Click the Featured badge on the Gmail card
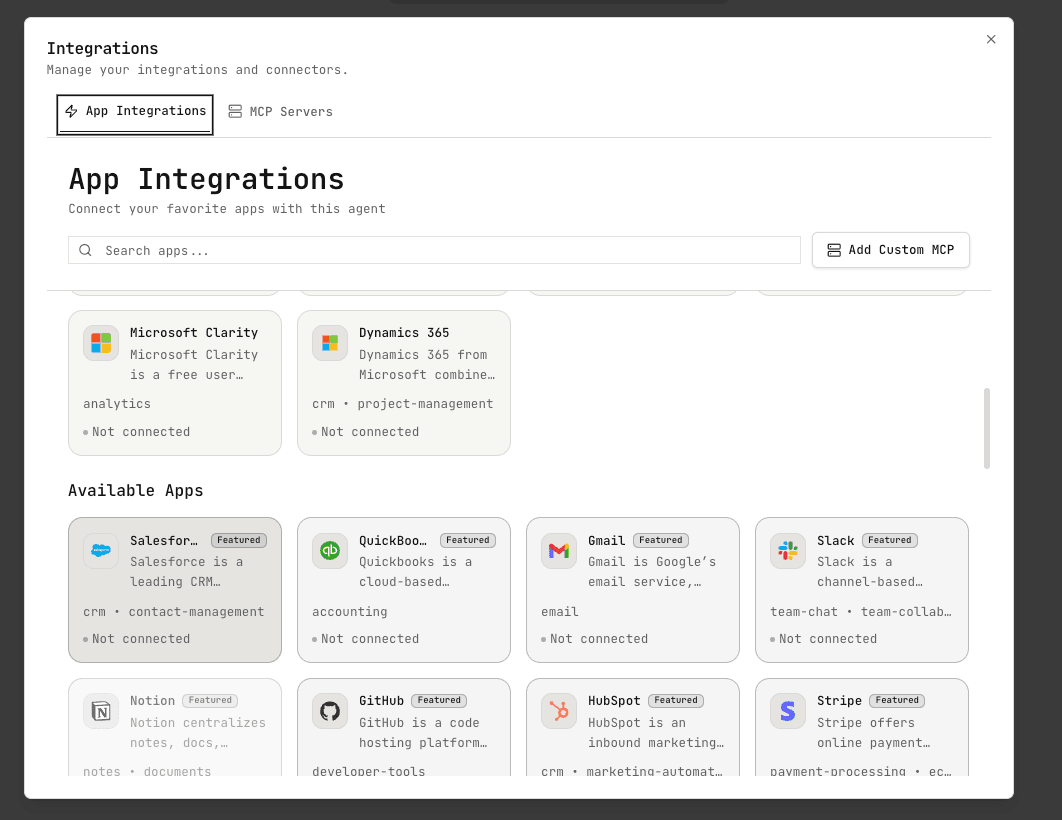 tap(661, 540)
